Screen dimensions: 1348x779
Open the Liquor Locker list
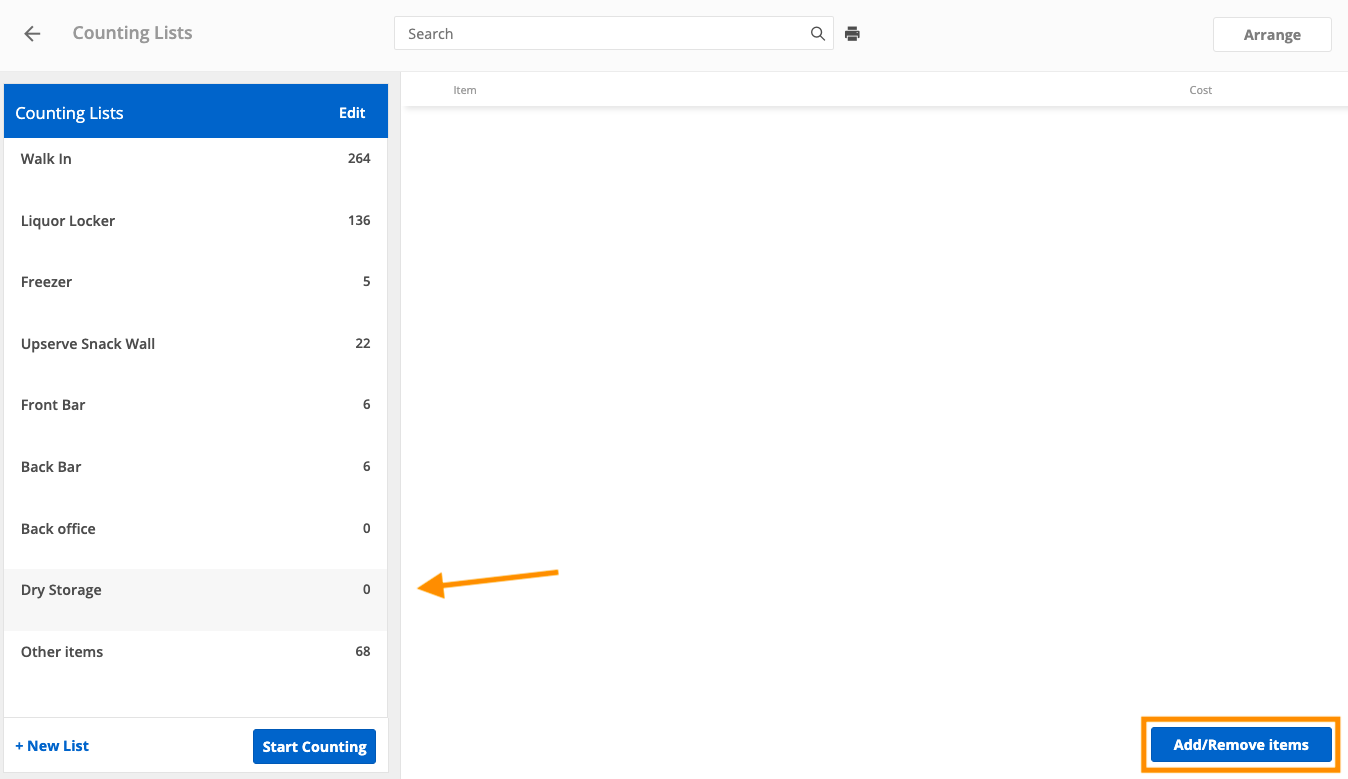point(195,221)
